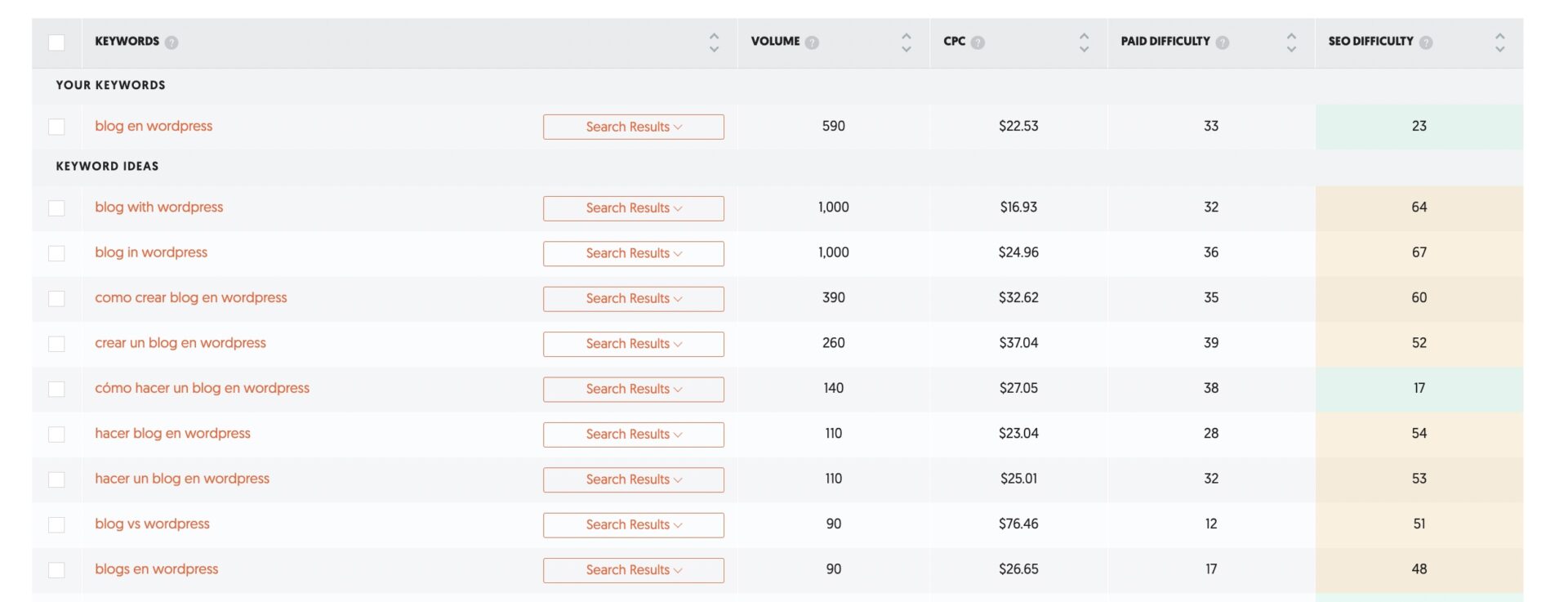
Task: Expand Search Results for 'blogs en wordpress'
Action: (x=633, y=570)
